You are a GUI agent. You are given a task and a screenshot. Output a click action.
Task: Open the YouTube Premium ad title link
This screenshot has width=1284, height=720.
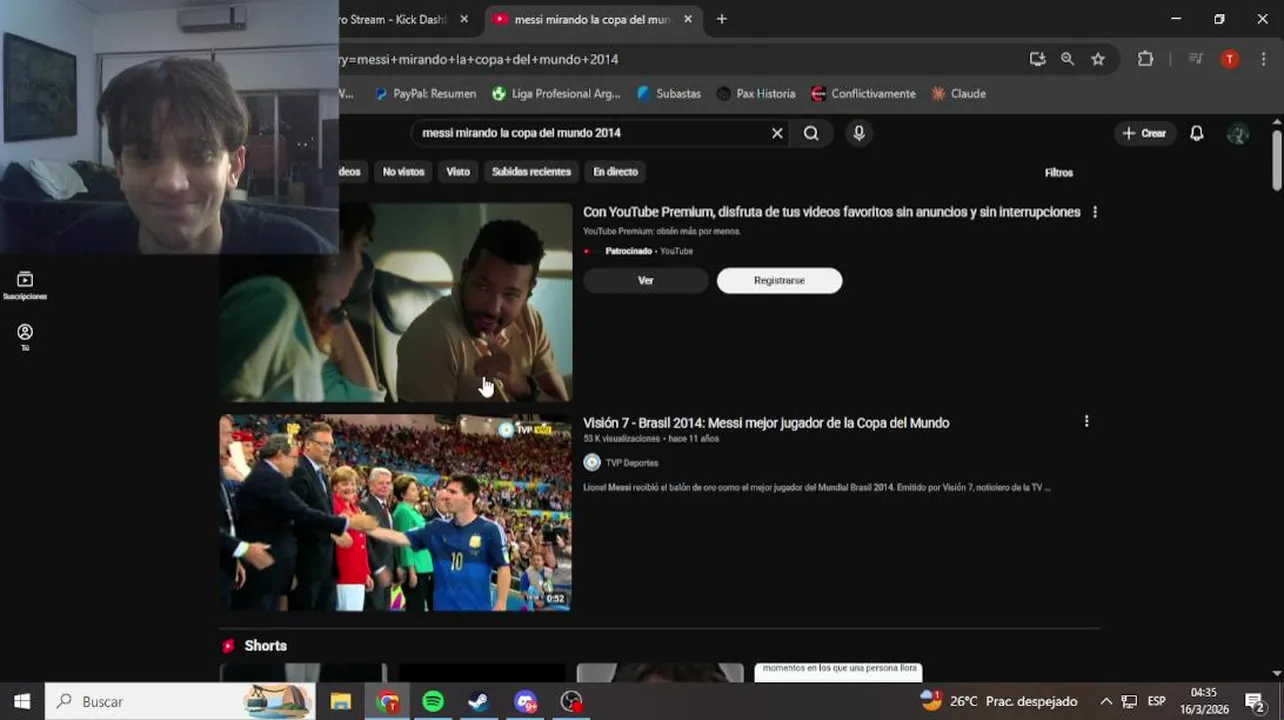832,212
